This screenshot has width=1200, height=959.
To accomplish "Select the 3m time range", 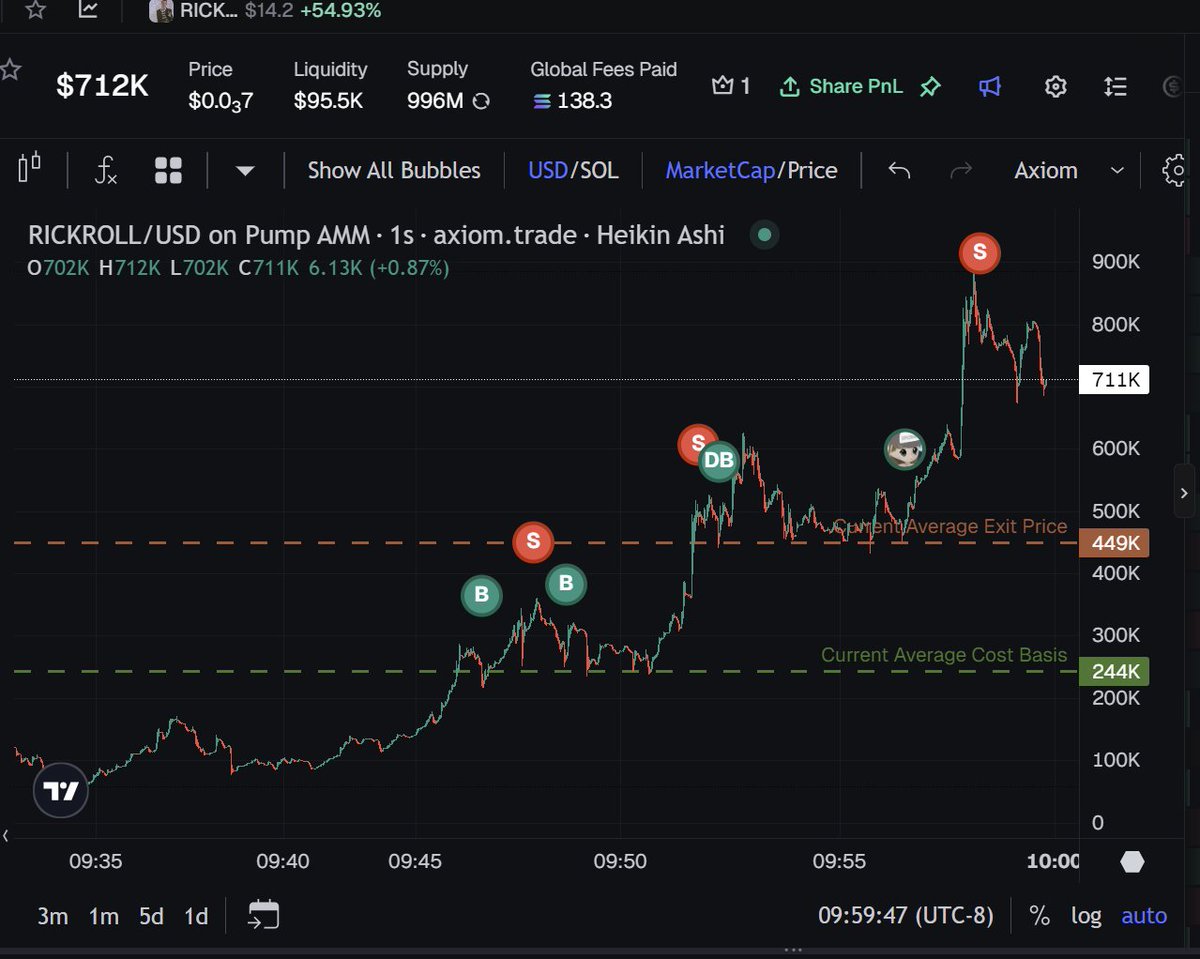I will point(53,916).
